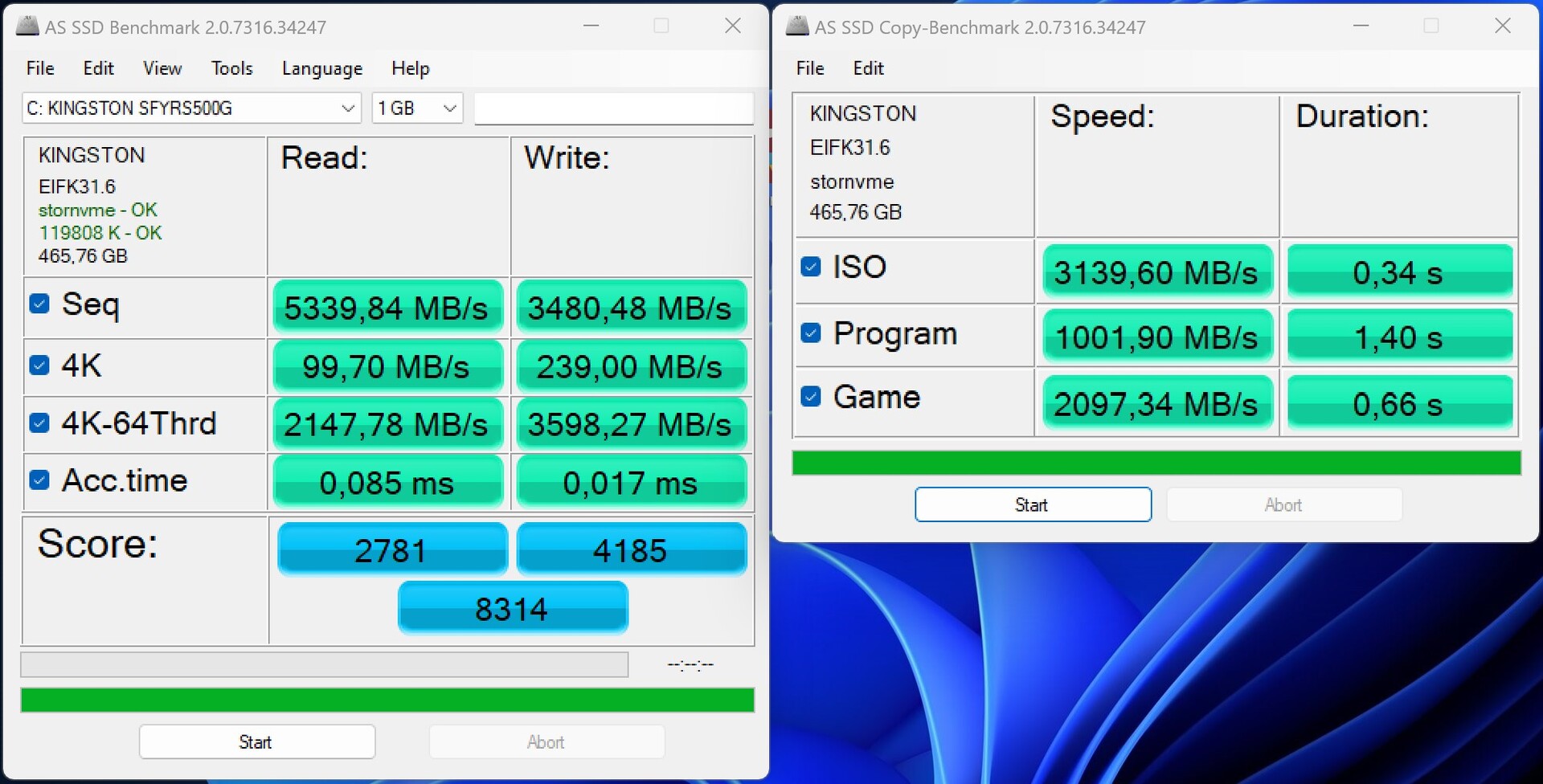Viewport: 1543px width, 784px height.
Task: Open File menu in Copy-Benchmark window
Action: 810,68
